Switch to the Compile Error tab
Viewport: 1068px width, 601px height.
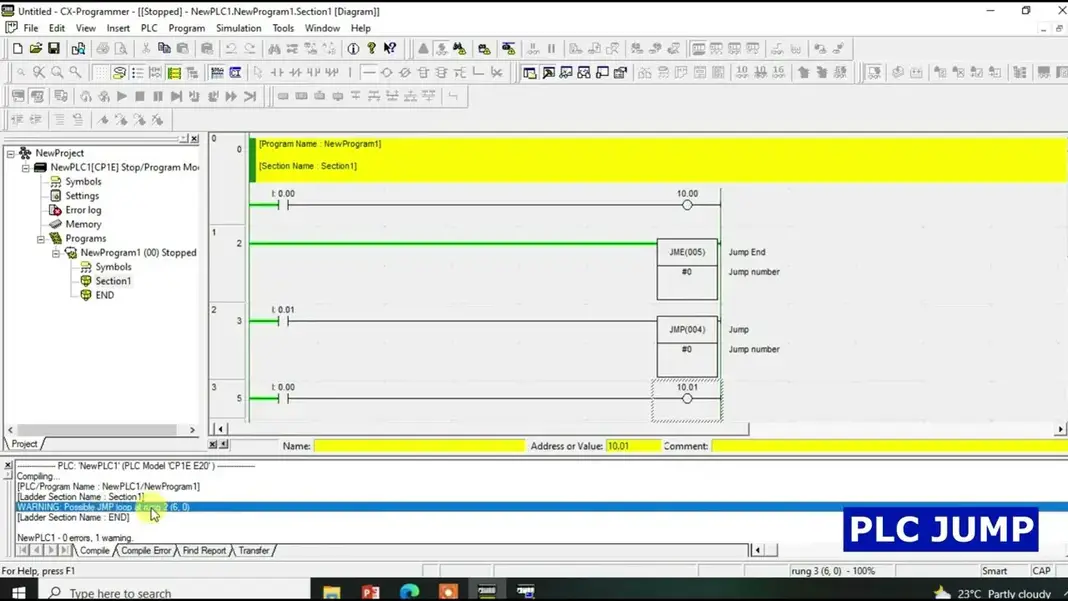coord(146,551)
